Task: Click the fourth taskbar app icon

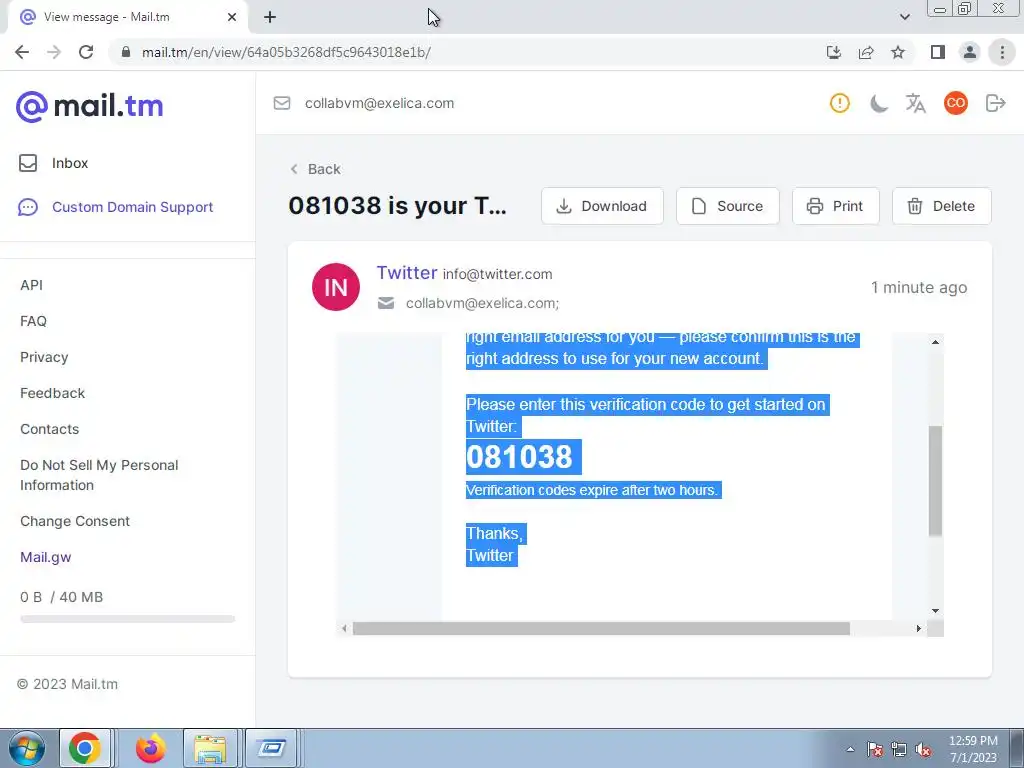Action: (x=271, y=748)
